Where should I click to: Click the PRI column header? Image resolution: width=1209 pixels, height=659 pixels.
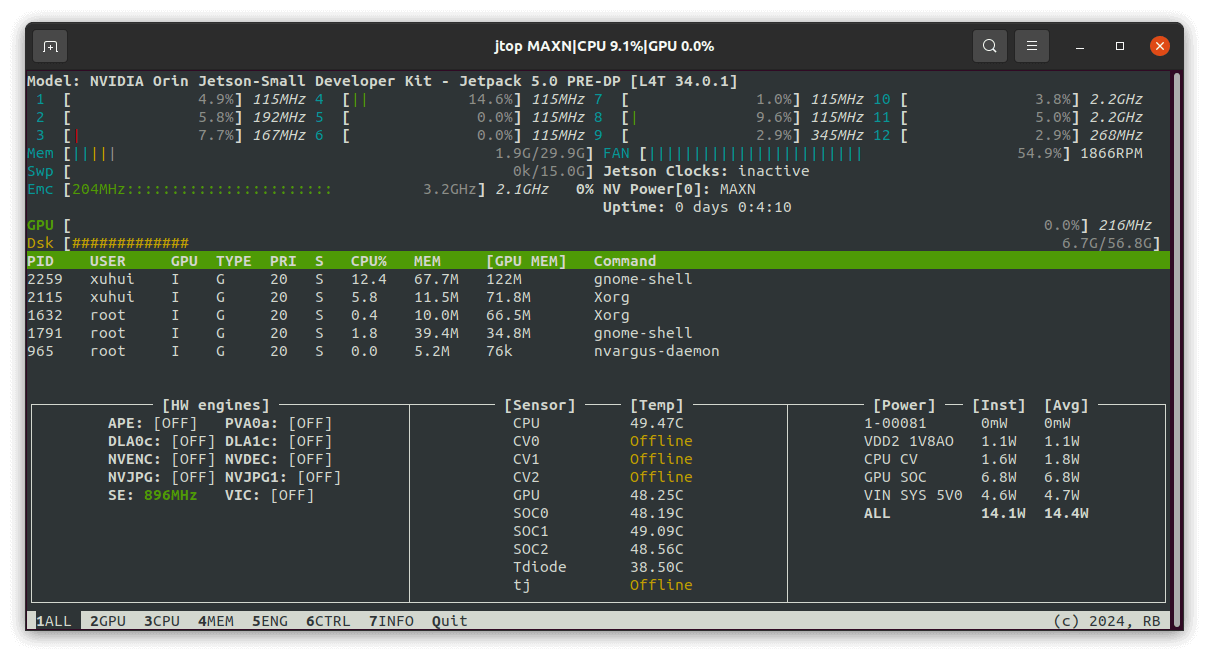click(283, 261)
